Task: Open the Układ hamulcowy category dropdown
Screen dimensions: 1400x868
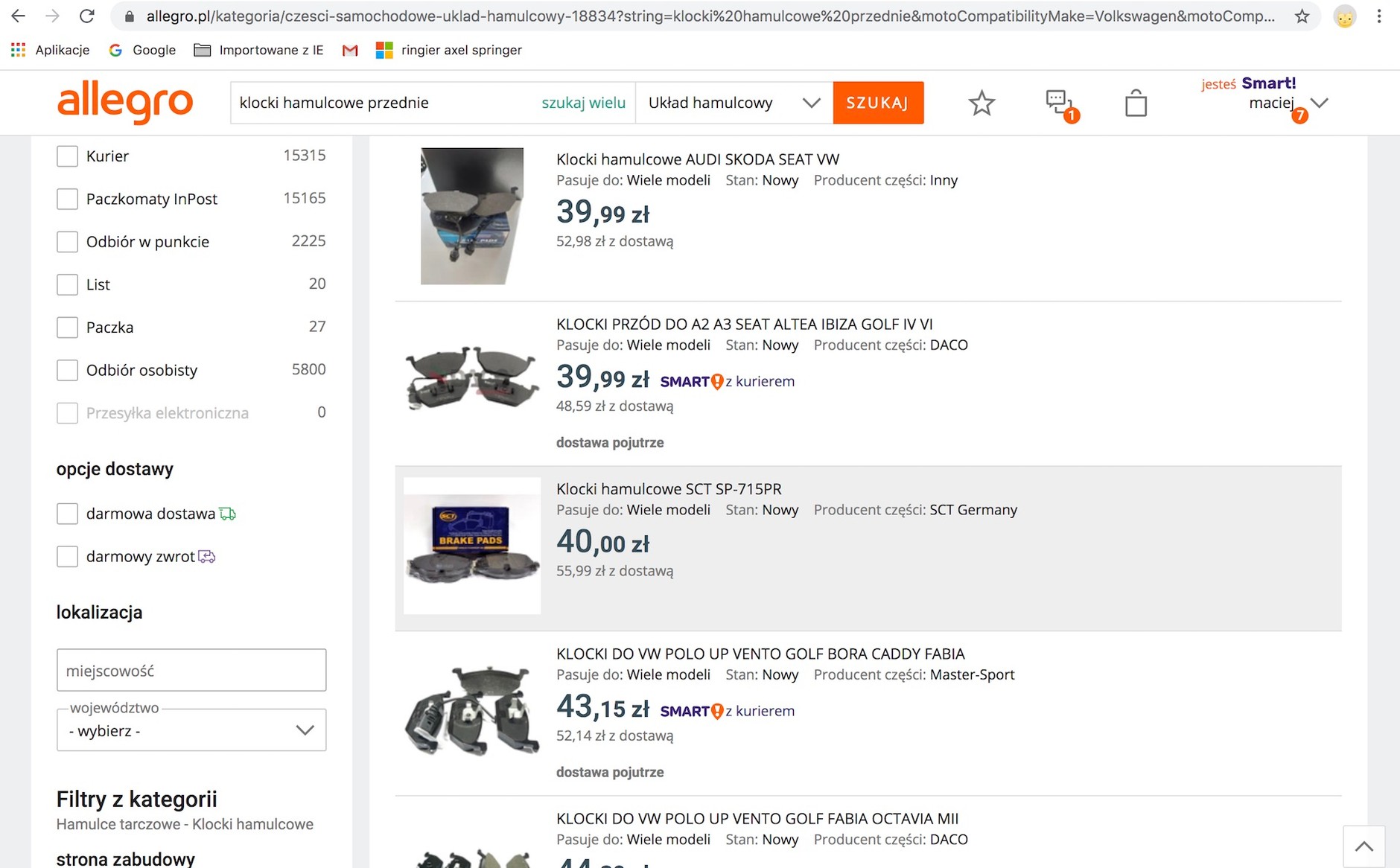Action: pos(734,103)
